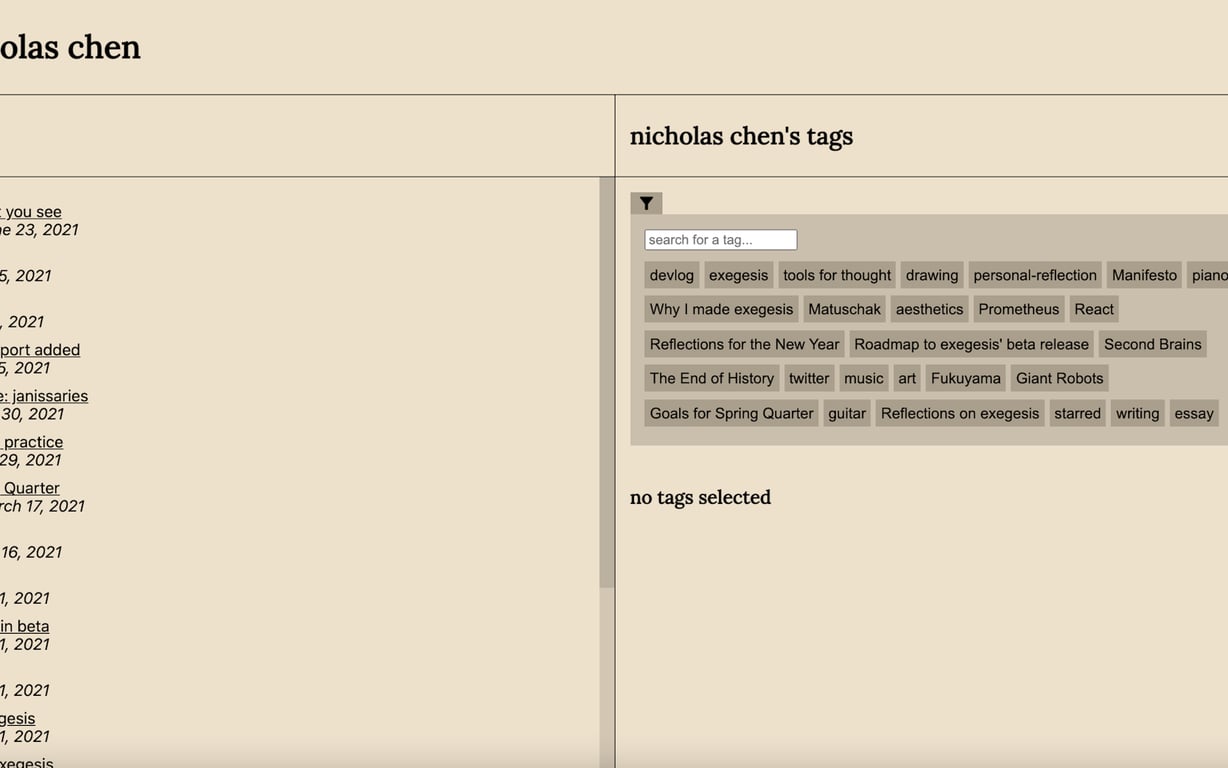Image resolution: width=1228 pixels, height=768 pixels.
Task: Click inside the "search for a tag" box
Action: point(720,239)
